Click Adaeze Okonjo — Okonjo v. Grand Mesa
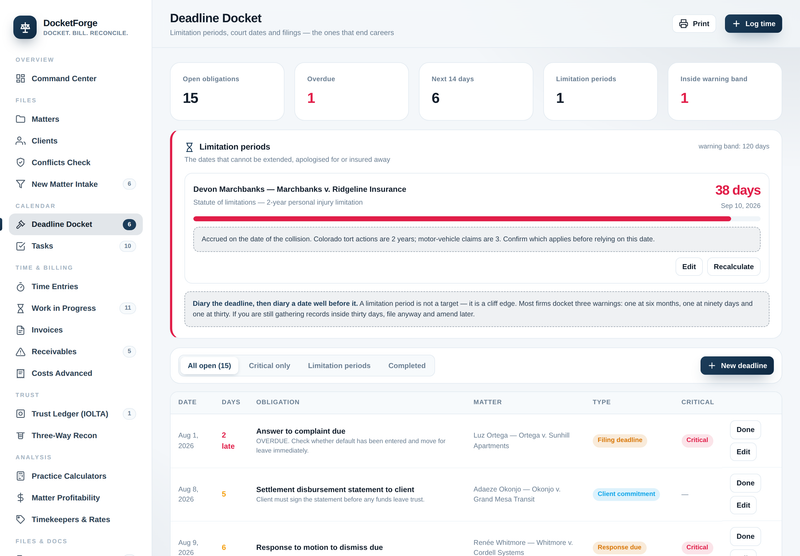Viewport: 800px width, 556px height. click(517, 494)
